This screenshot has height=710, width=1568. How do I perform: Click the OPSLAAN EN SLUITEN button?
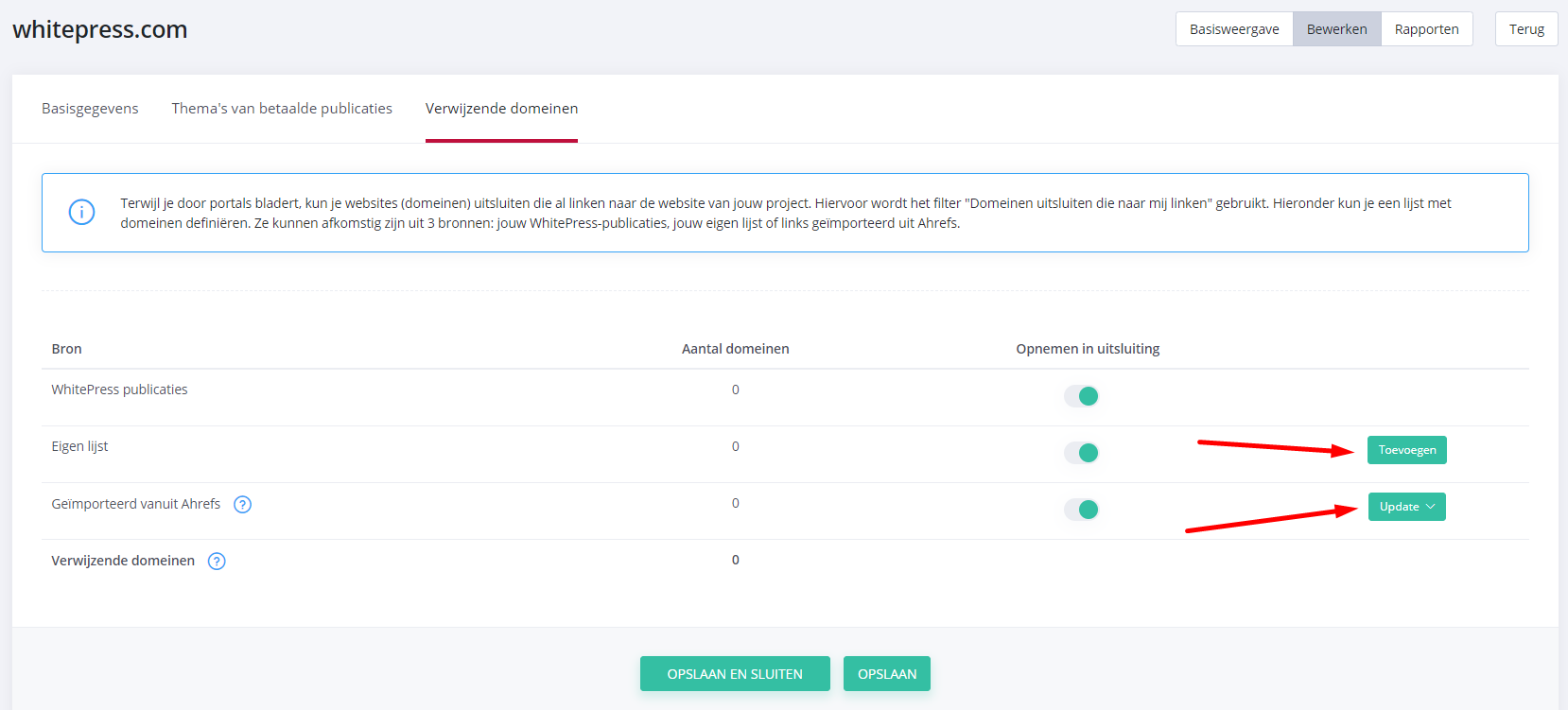pyautogui.click(x=735, y=674)
